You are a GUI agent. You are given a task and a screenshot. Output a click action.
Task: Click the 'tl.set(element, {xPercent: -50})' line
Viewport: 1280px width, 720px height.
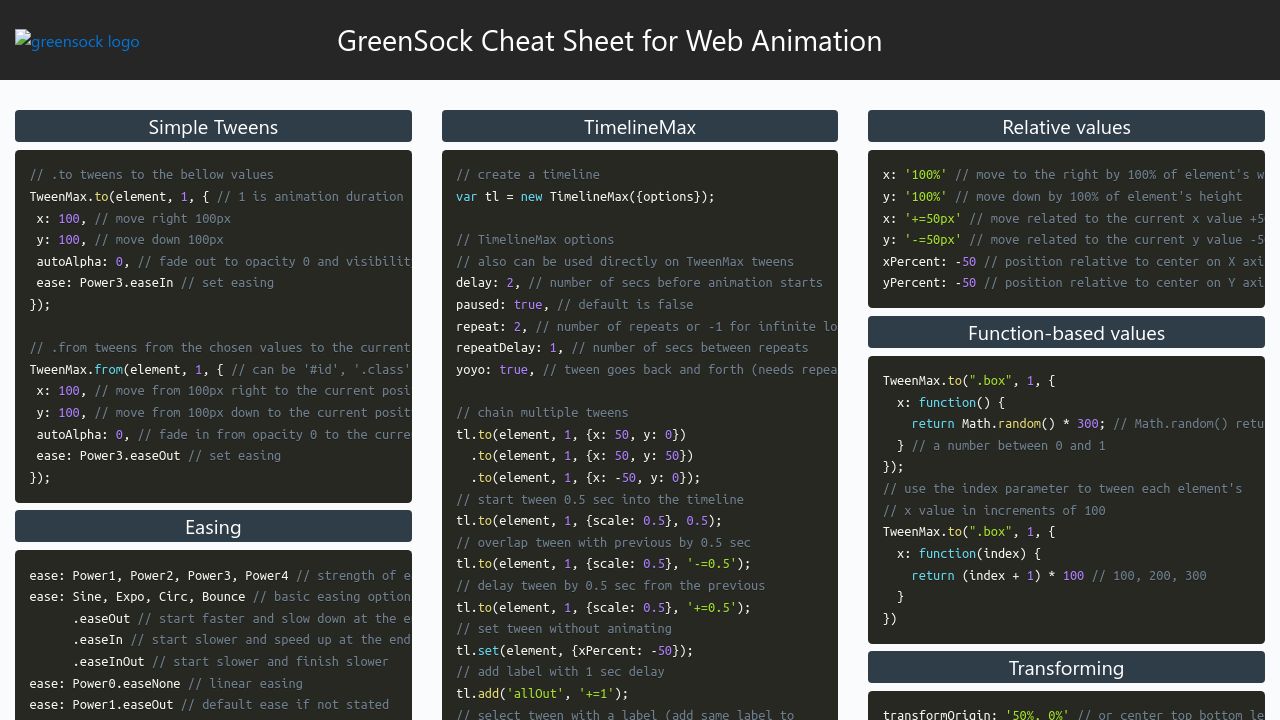click(574, 650)
